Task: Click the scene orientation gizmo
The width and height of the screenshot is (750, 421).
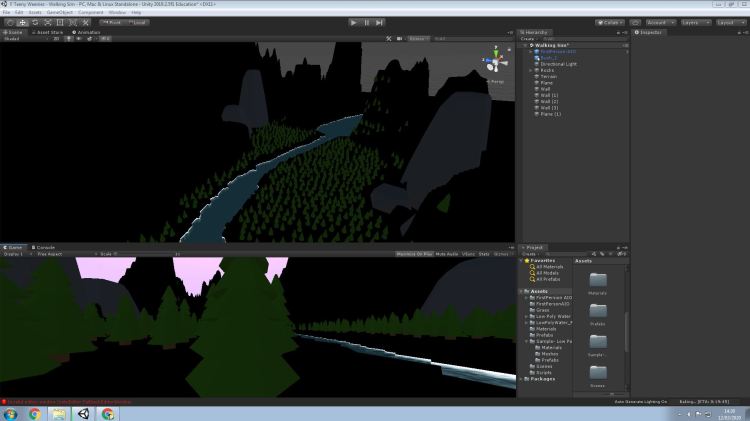Action: click(x=497, y=62)
